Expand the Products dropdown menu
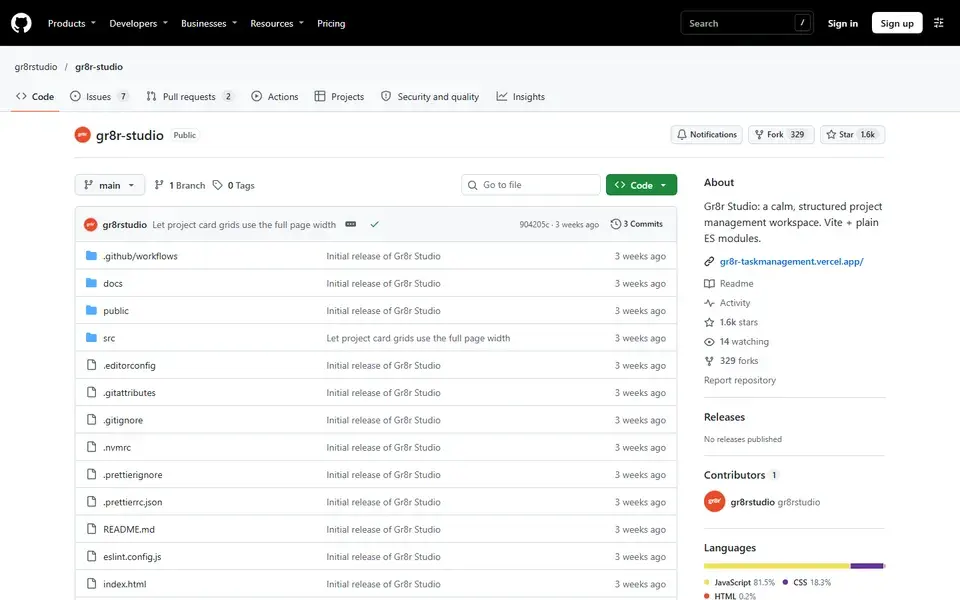960x600 pixels. coord(72,23)
